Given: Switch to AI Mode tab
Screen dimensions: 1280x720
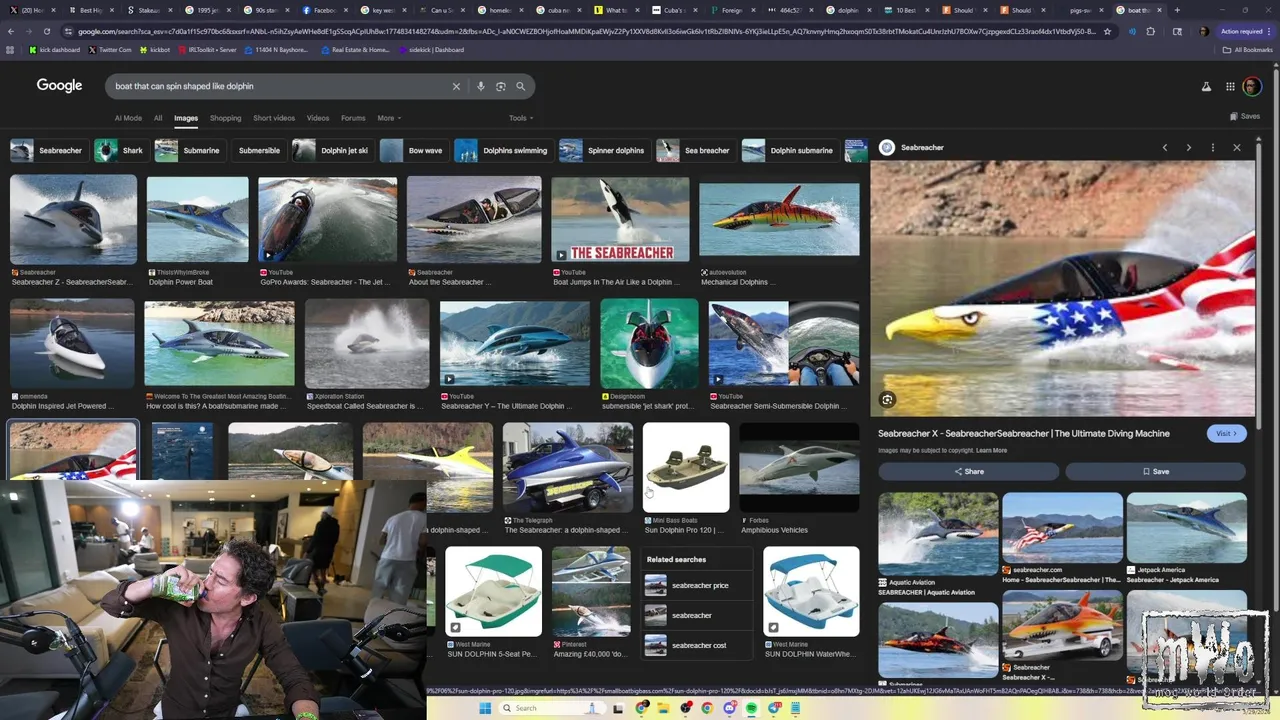Looking at the screenshot, I should pyautogui.click(x=128, y=118).
